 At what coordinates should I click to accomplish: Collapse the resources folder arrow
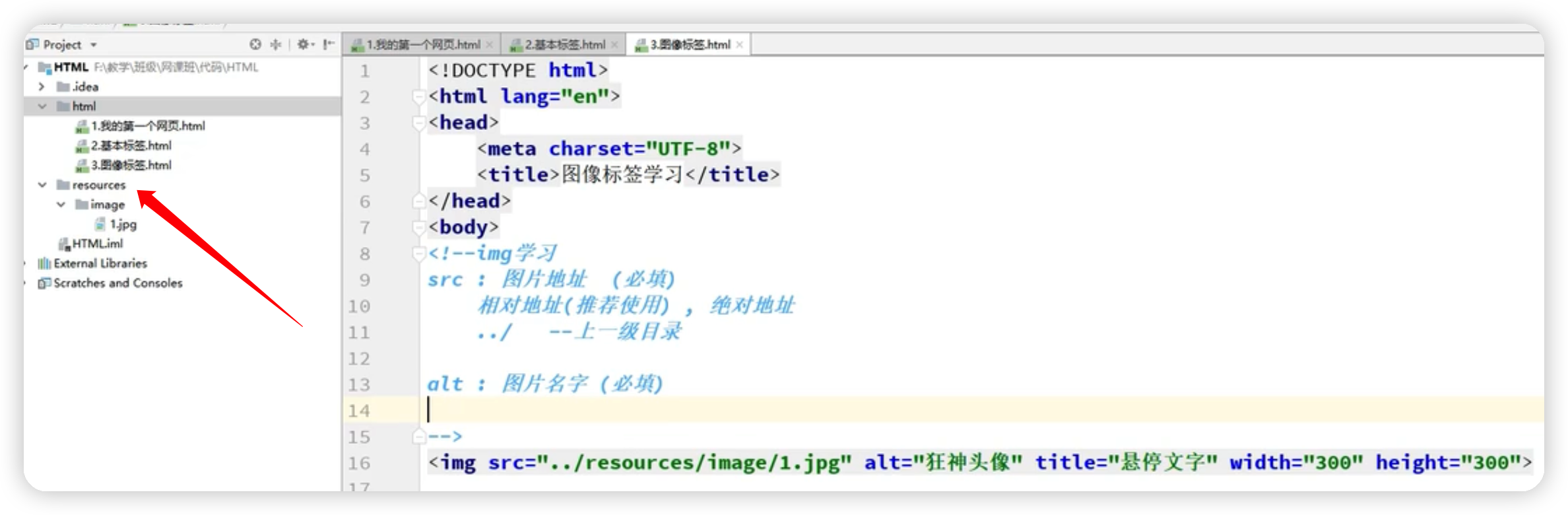click(42, 185)
